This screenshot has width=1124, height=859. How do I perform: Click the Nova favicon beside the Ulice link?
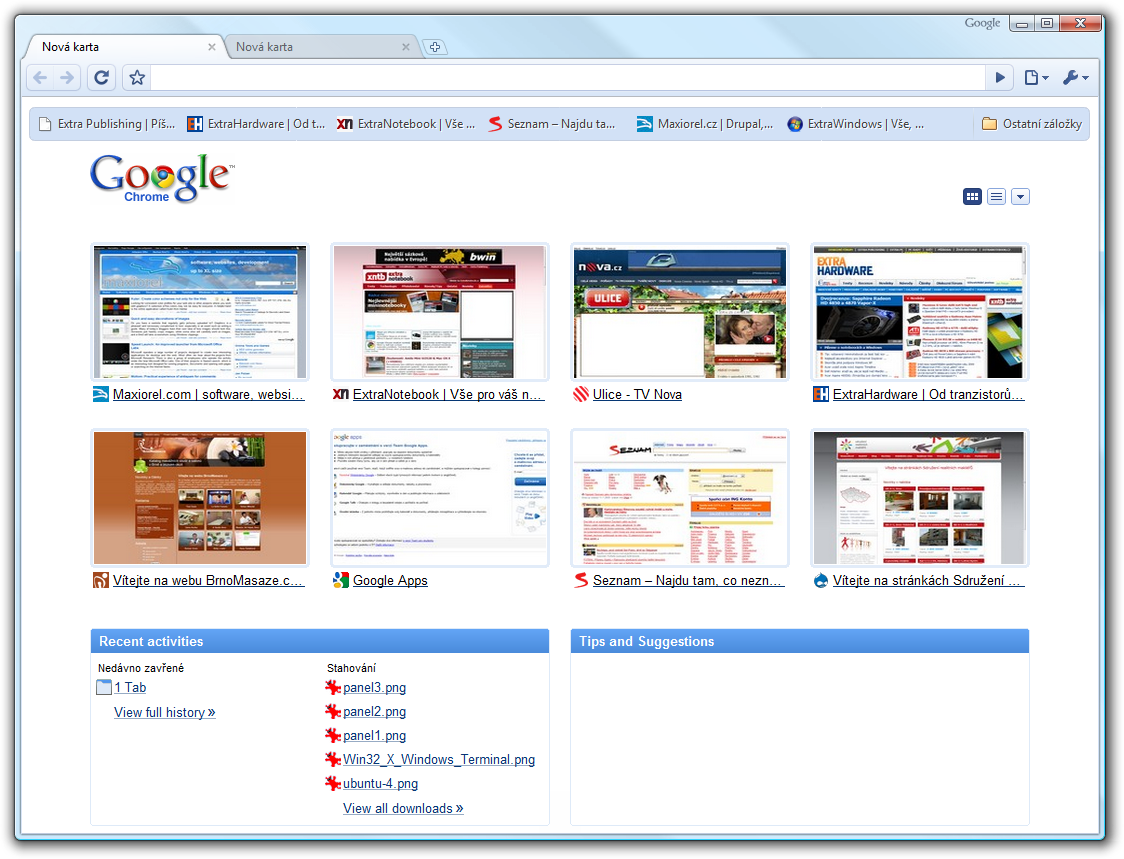pyautogui.click(x=581, y=394)
